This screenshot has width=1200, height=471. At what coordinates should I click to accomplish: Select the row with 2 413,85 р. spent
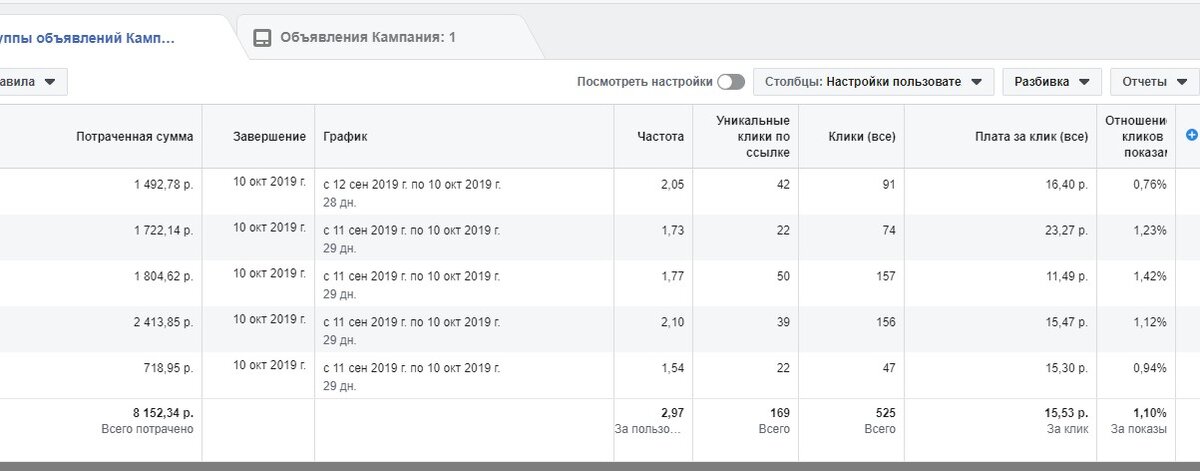click(x=600, y=329)
